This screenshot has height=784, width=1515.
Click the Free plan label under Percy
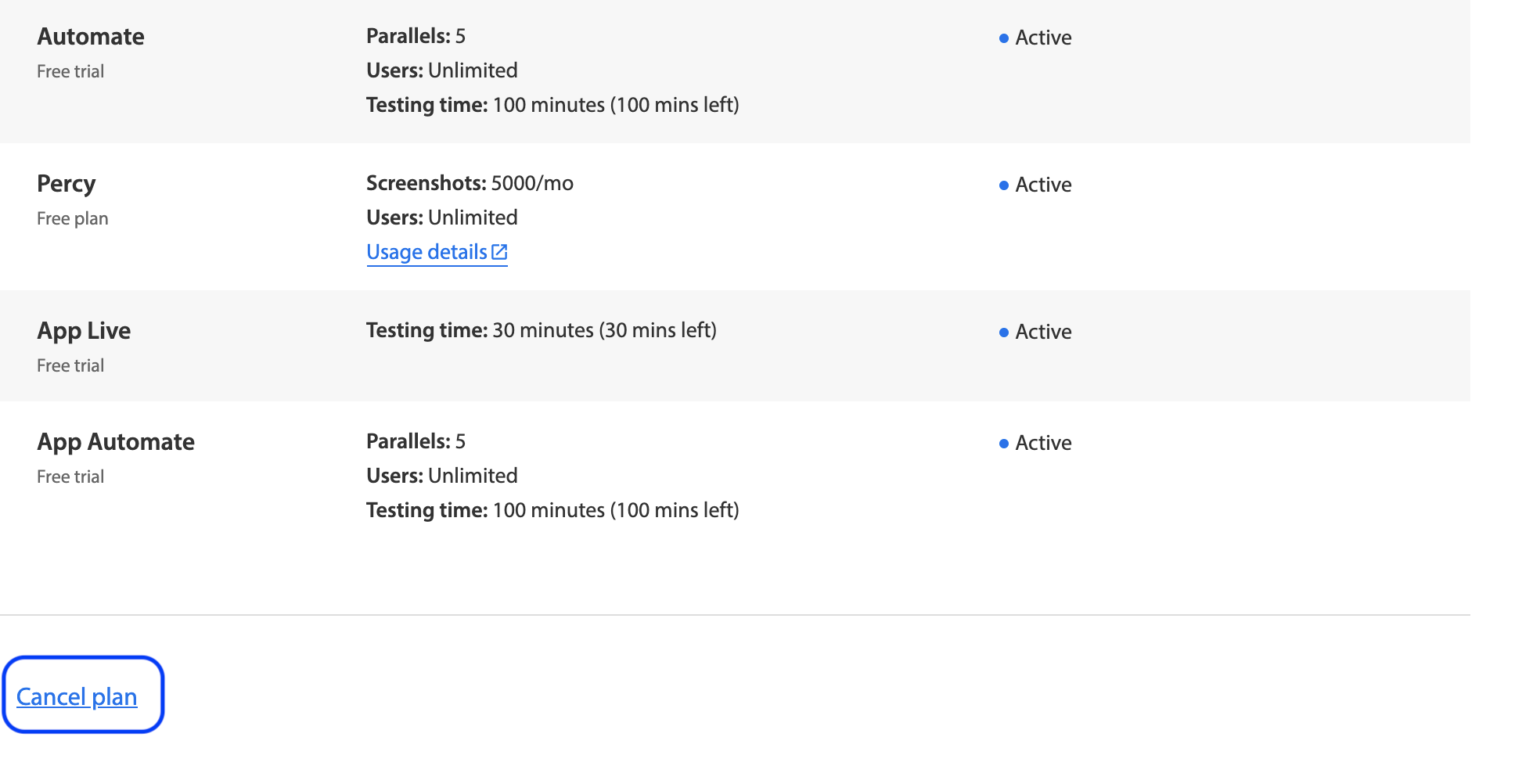[x=73, y=218]
